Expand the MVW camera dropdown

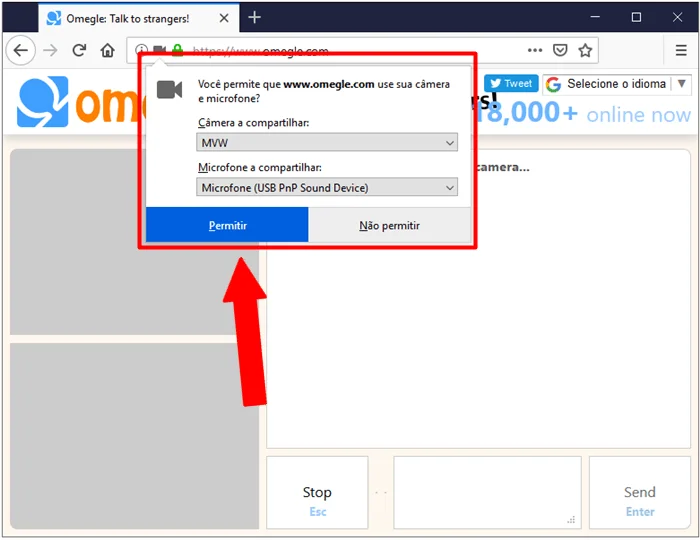point(327,142)
